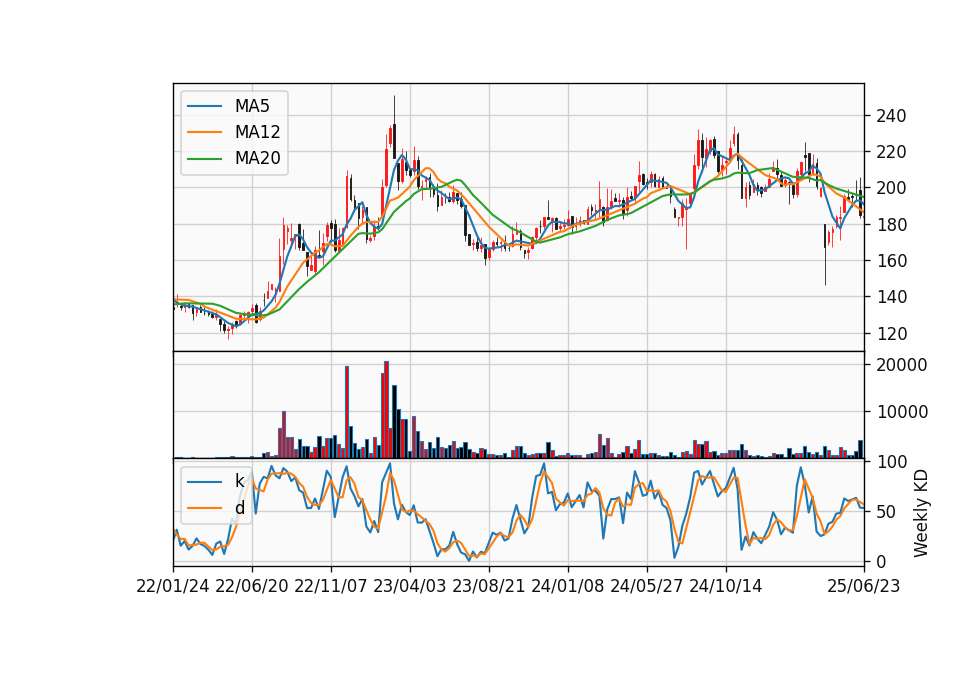Click the 240 price axis value
The width and height of the screenshot is (960, 690).
point(891,116)
